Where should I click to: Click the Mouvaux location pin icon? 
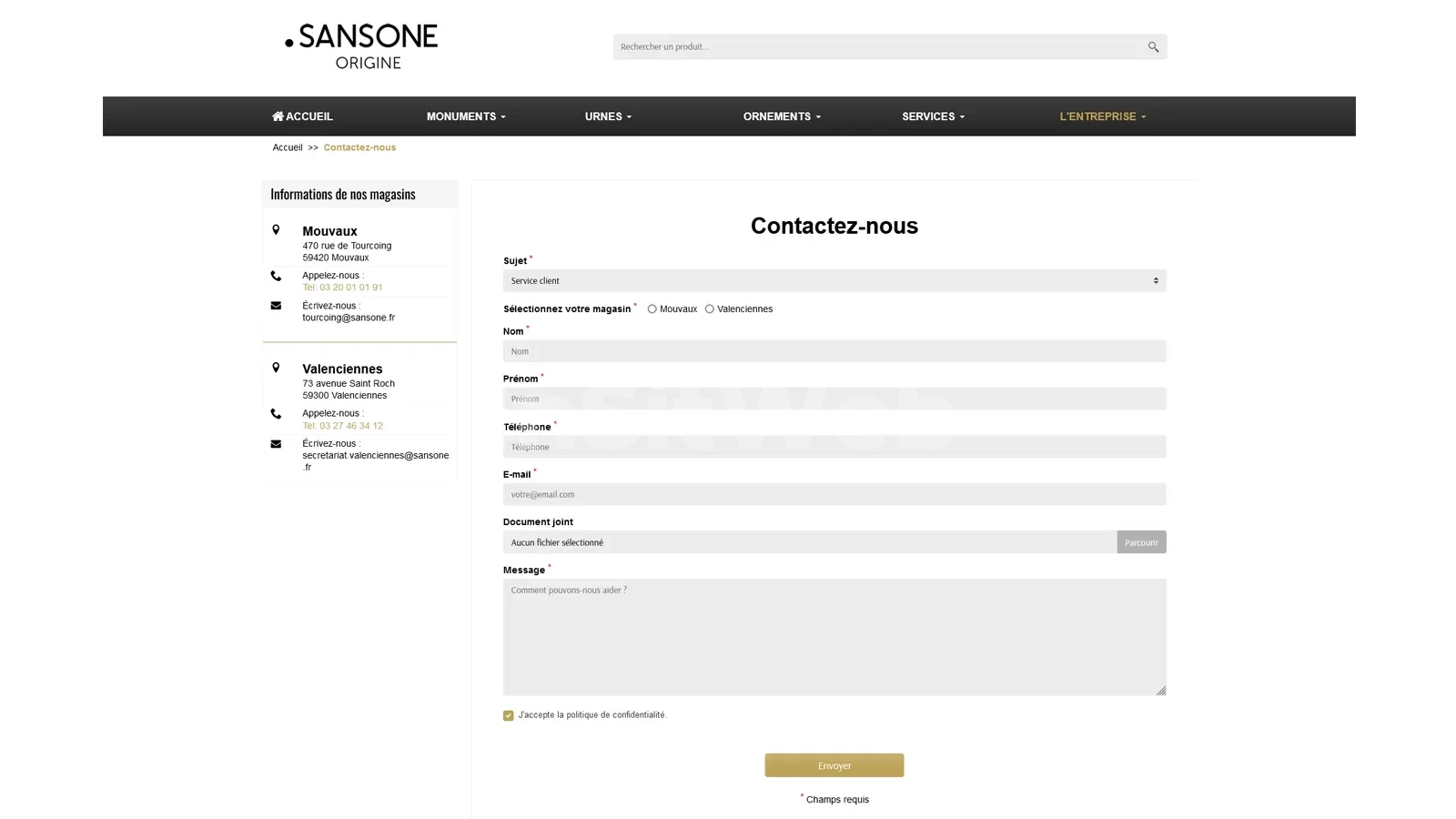276,230
